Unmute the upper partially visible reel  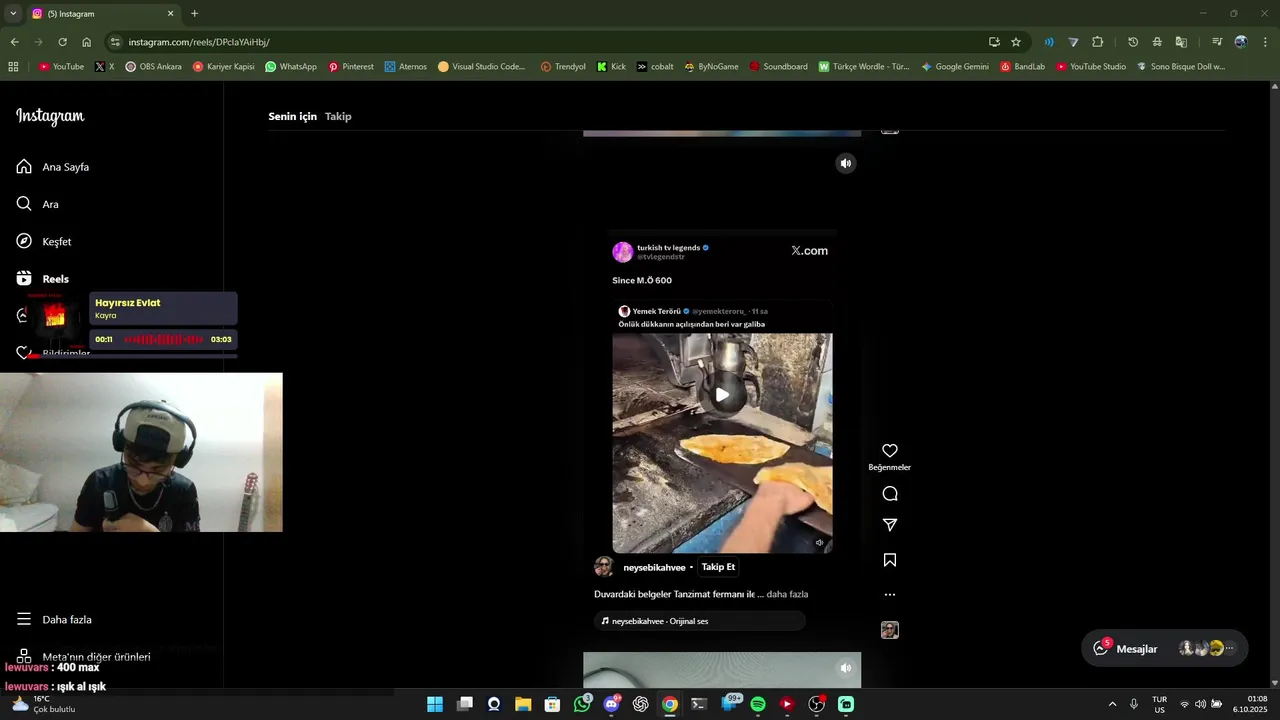tap(846, 163)
